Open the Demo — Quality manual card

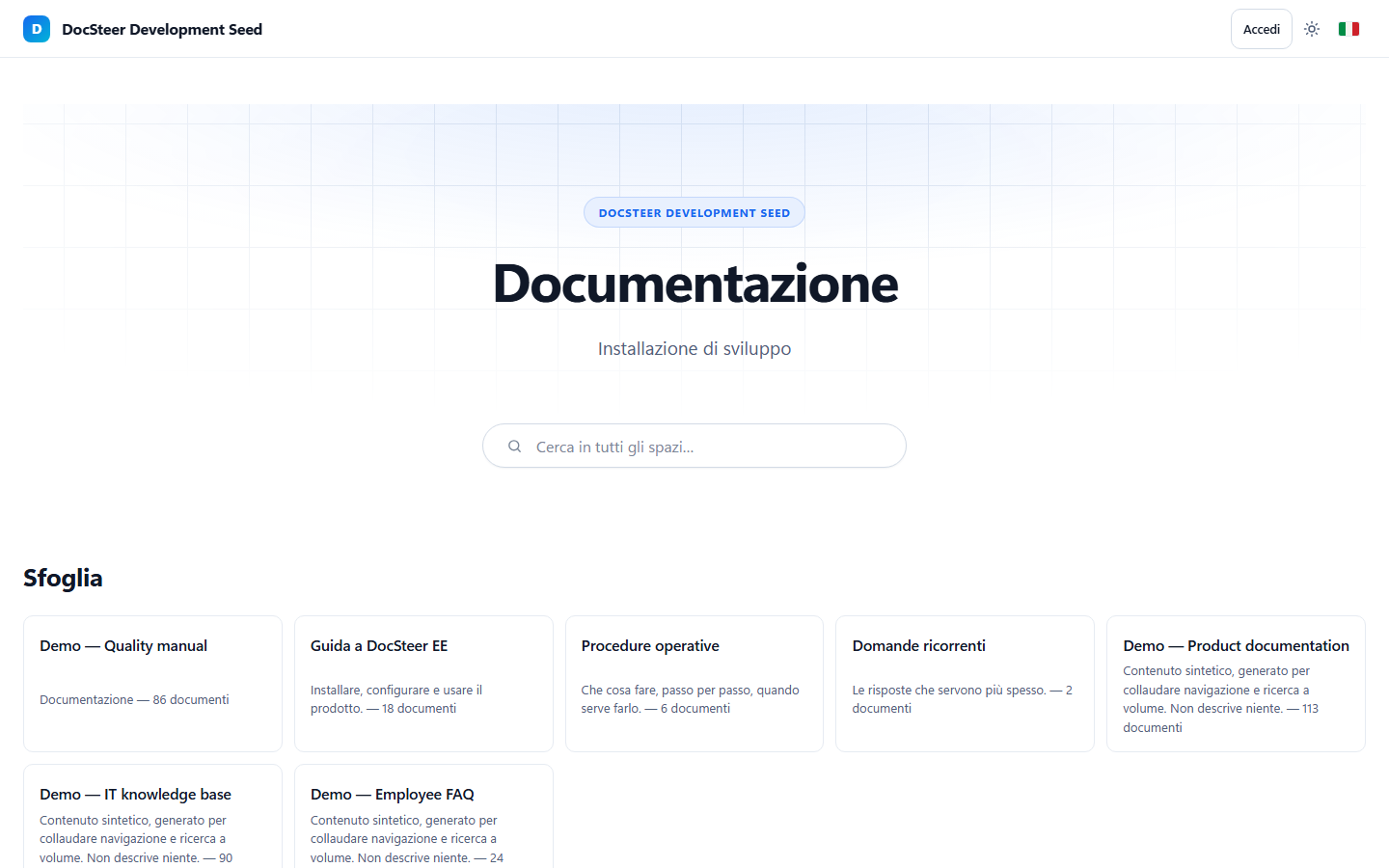[x=152, y=684]
